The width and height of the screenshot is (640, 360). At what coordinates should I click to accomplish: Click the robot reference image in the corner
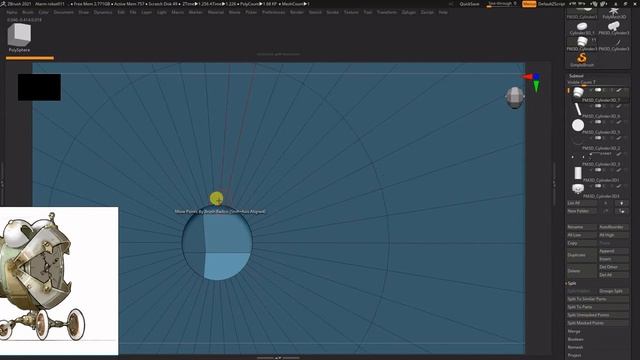point(59,281)
